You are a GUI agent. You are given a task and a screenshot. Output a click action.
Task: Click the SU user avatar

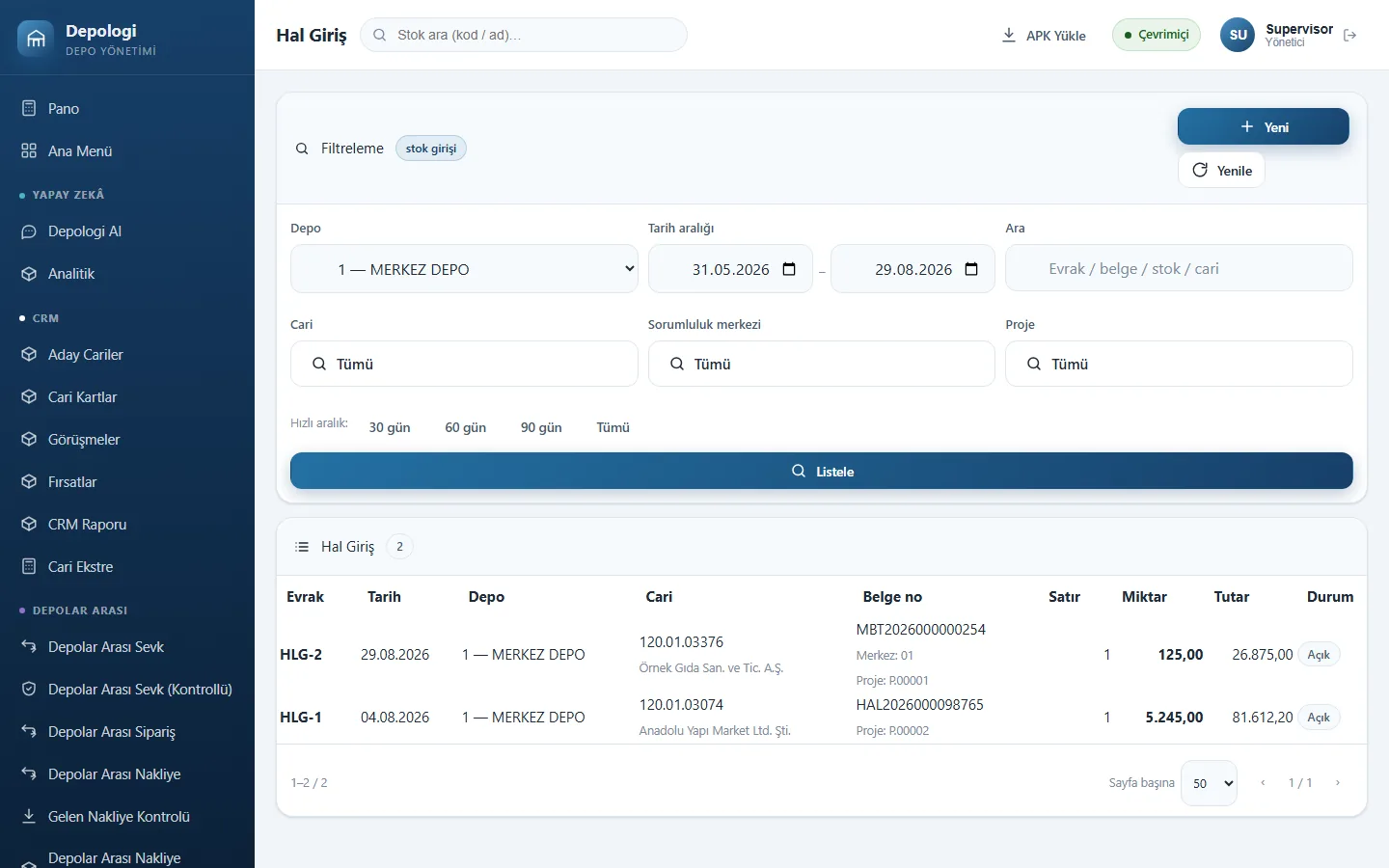coord(1238,35)
